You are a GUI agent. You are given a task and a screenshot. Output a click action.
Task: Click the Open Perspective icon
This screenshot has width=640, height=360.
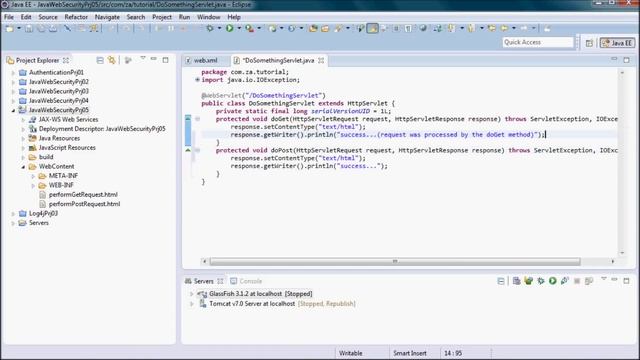tap(589, 43)
